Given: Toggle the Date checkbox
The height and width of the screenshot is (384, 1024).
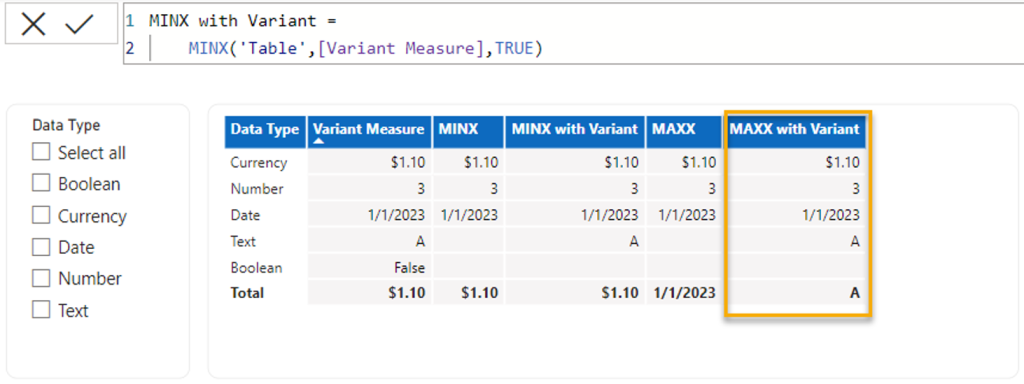Looking at the screenshot, I should [x=41, y=247].
